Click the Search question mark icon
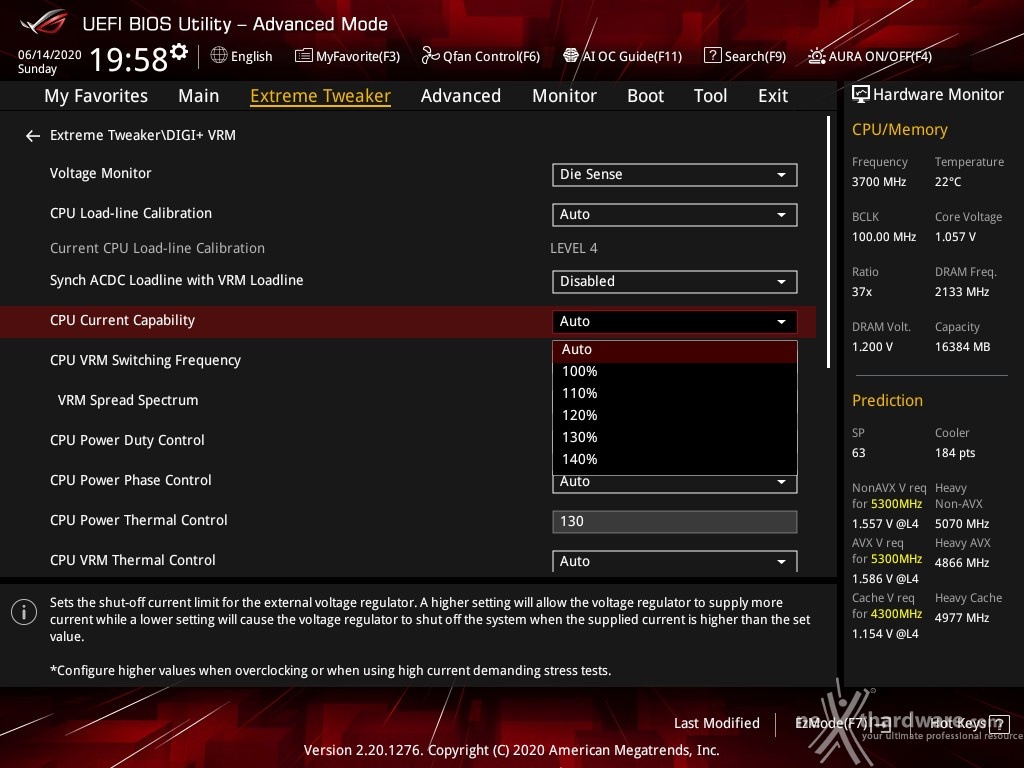 click(x=712, y=56)
